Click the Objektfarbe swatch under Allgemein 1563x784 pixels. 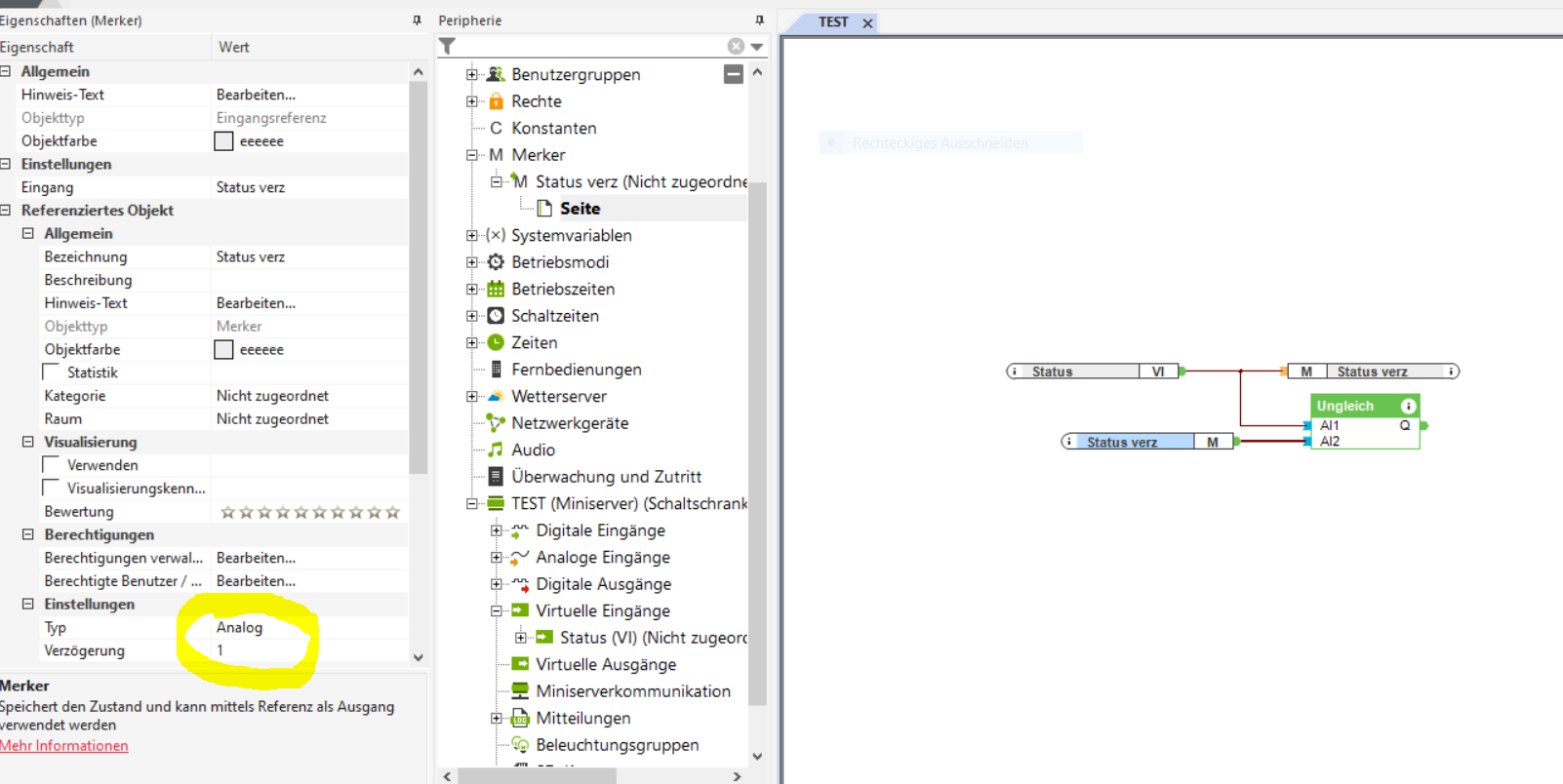223,141
